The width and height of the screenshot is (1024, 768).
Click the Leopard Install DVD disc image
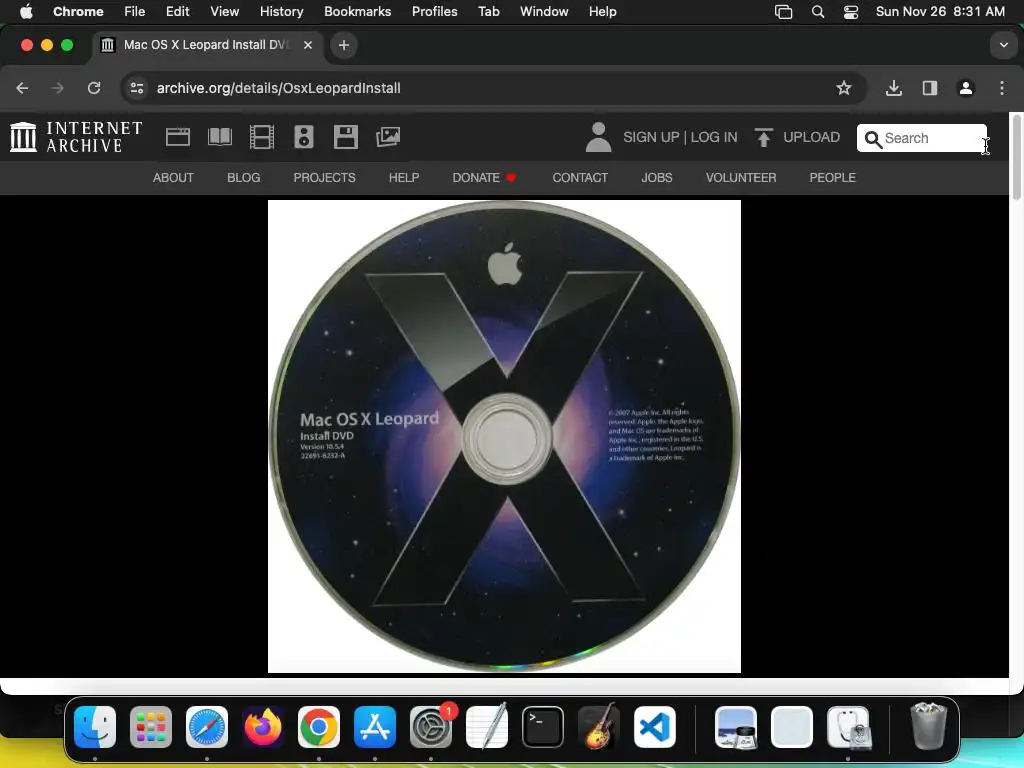coord(504,436)
